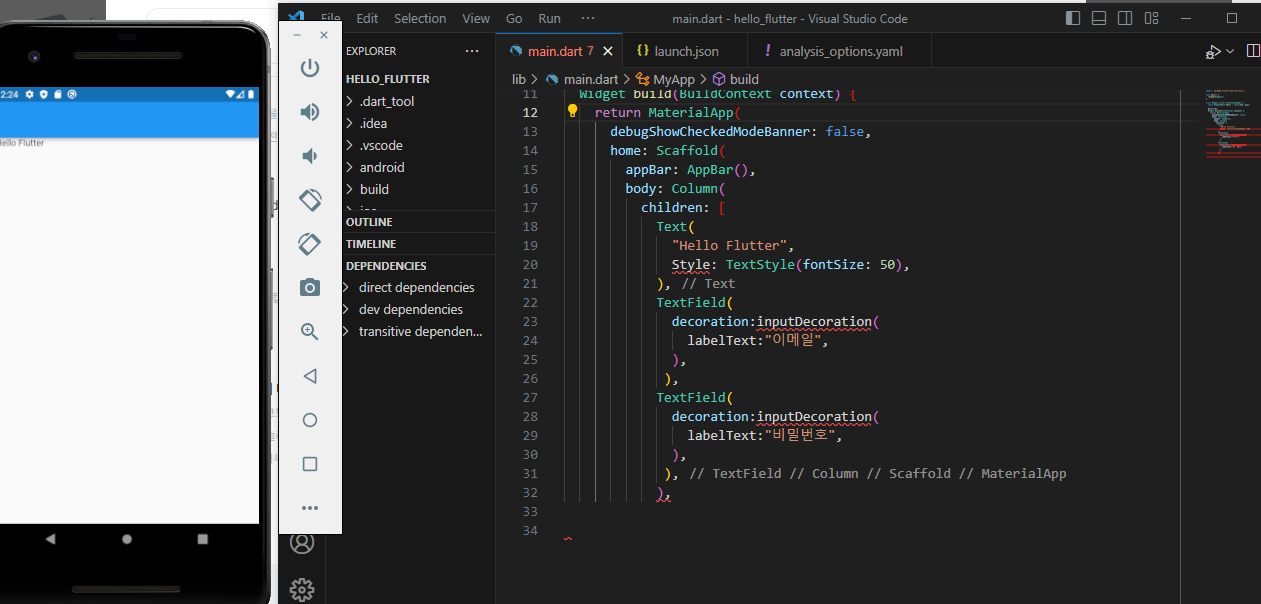1261x604 pixels.
Task: Start debugging with the run/debug icon
Action: tap(1212, 51)
